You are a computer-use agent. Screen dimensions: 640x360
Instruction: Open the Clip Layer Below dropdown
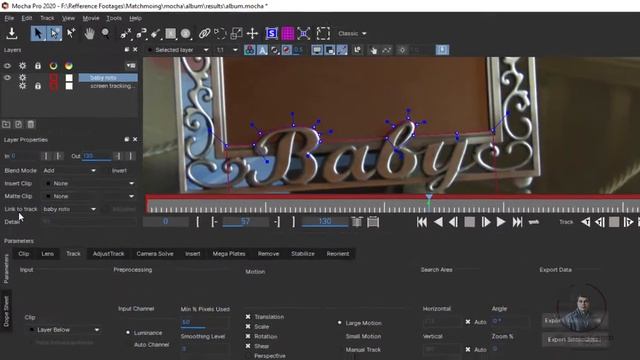click(x=65, y=330)
